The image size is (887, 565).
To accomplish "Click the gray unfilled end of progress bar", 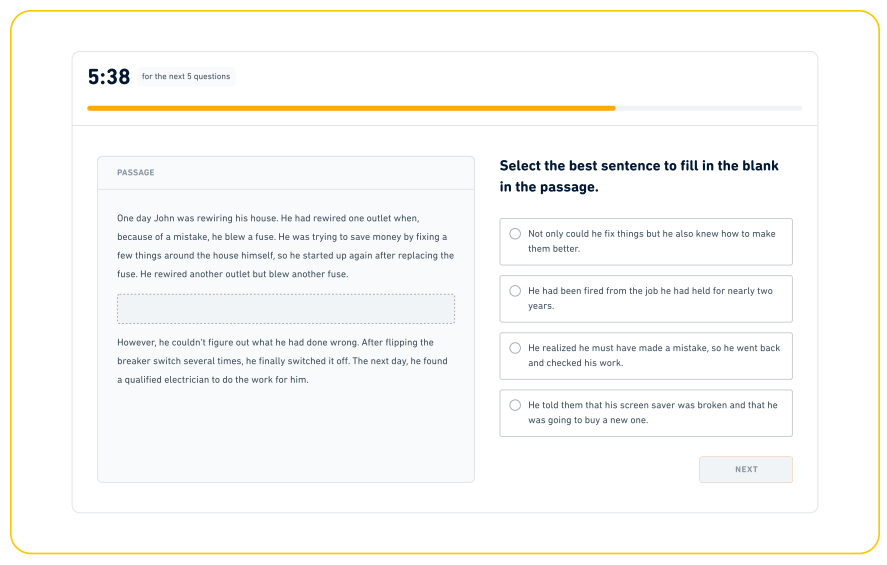I will [x=708, y=108].
